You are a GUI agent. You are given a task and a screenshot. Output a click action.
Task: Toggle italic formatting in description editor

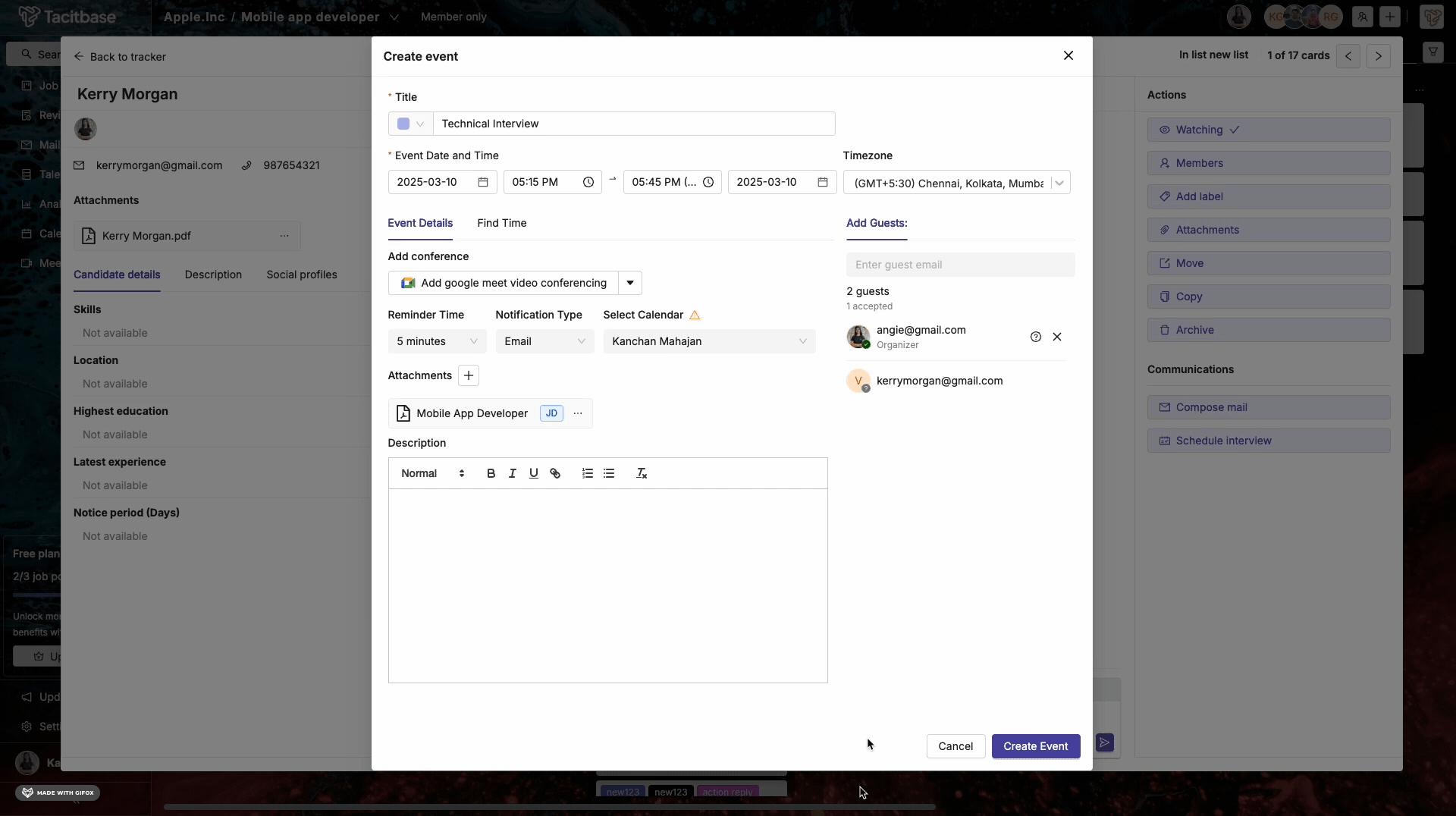pos(512,473)
